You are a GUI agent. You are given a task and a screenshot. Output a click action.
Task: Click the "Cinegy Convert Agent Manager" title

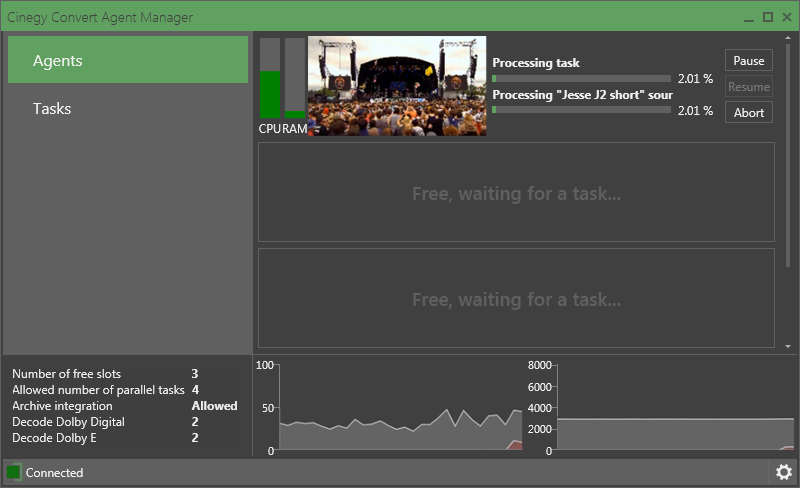(100, 17)
